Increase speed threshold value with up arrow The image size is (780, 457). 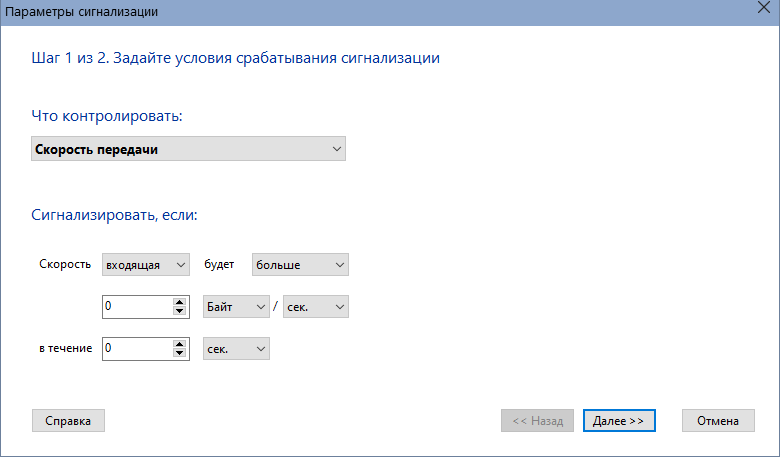180,302
